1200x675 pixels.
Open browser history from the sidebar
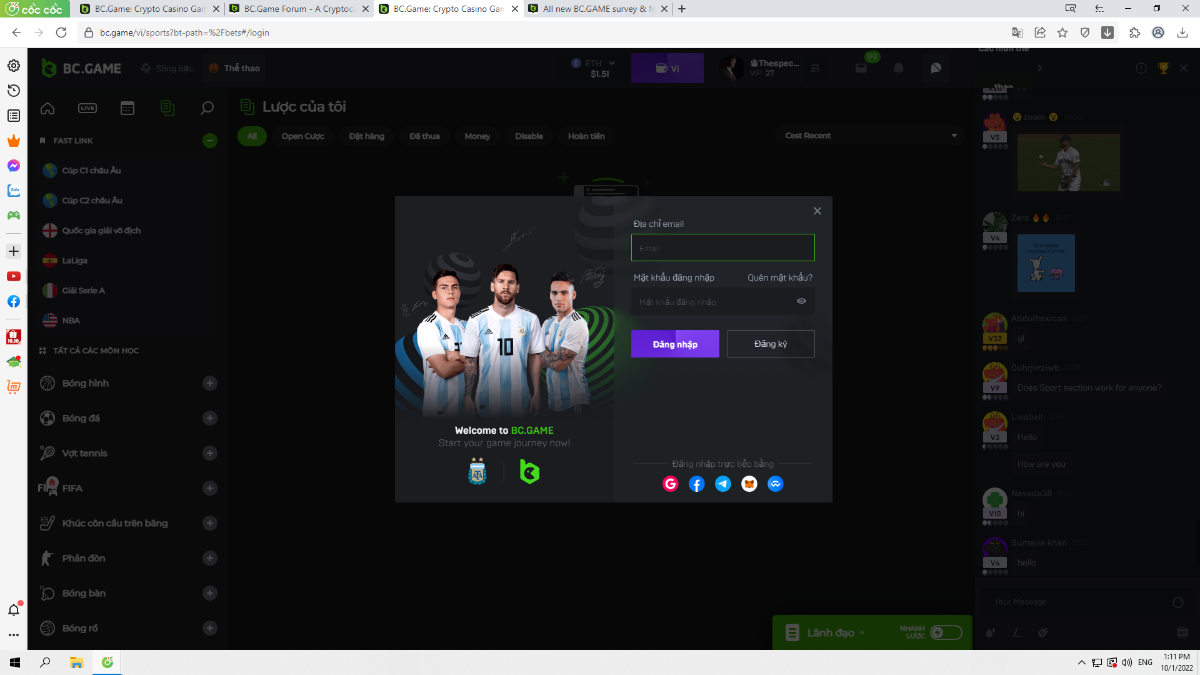click(14, 91)
